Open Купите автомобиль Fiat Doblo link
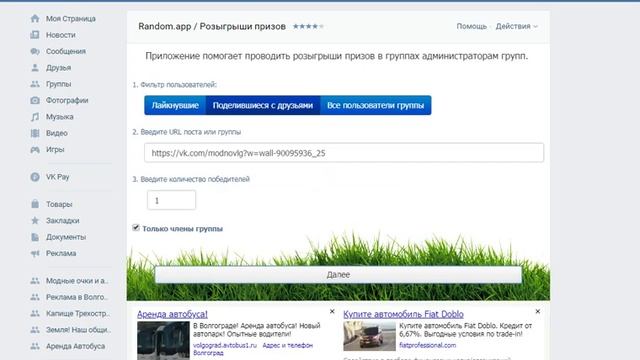 pyautogui.click(x=403, y=314)
